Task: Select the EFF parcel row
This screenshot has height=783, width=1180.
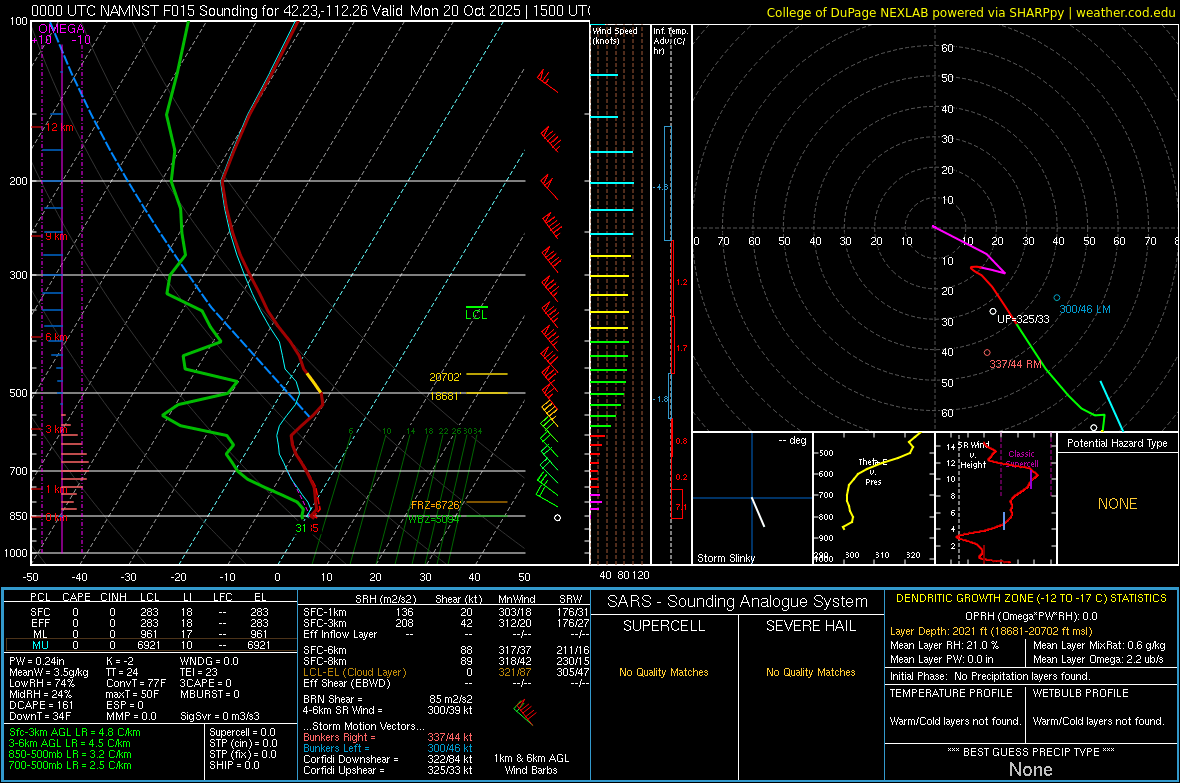Action: click(x=150, y=623)
